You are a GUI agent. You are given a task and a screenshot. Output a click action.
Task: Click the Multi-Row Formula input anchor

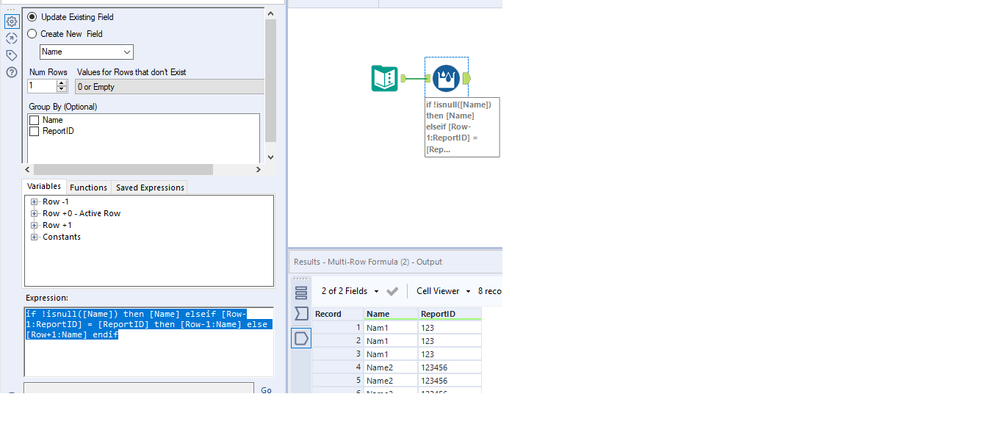click(429, 78)
